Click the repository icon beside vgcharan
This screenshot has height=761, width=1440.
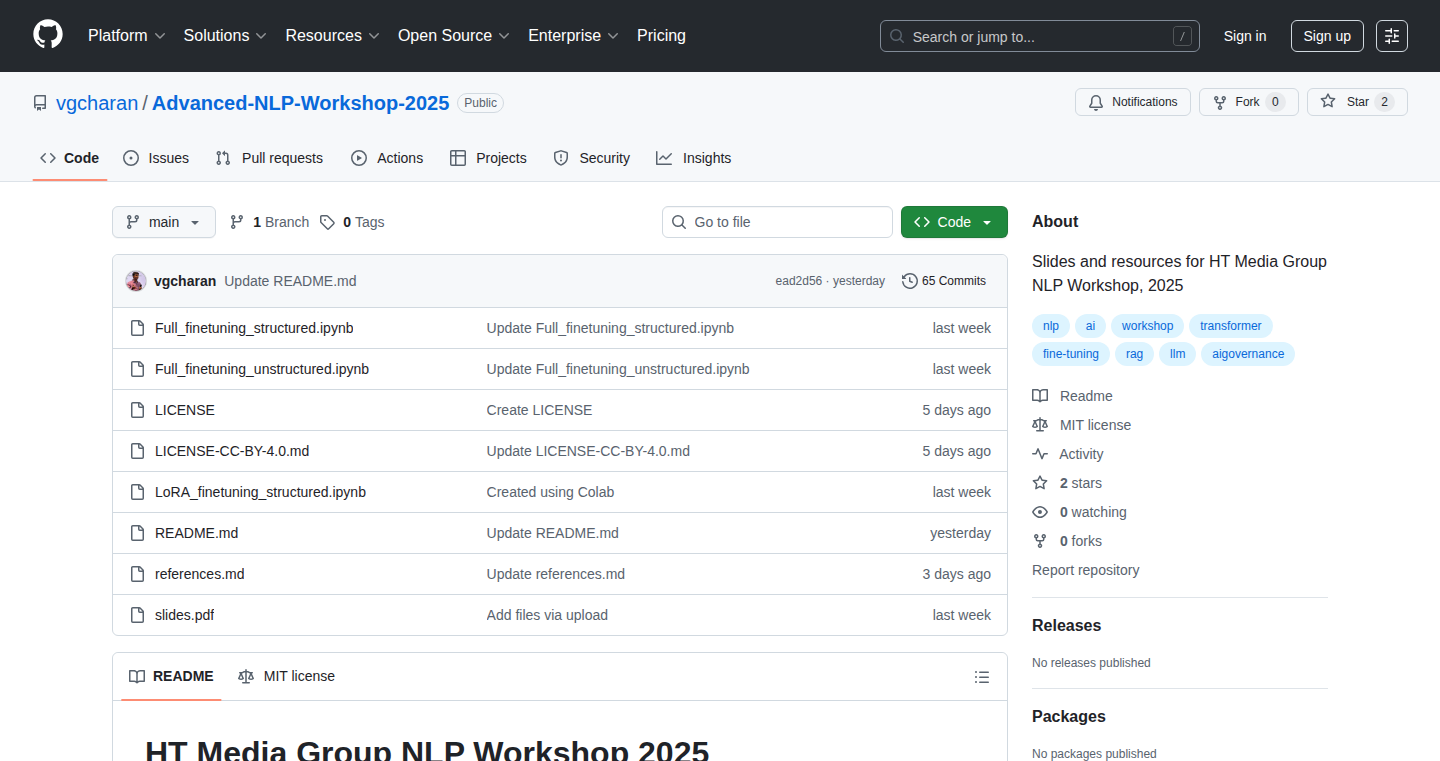40,103
